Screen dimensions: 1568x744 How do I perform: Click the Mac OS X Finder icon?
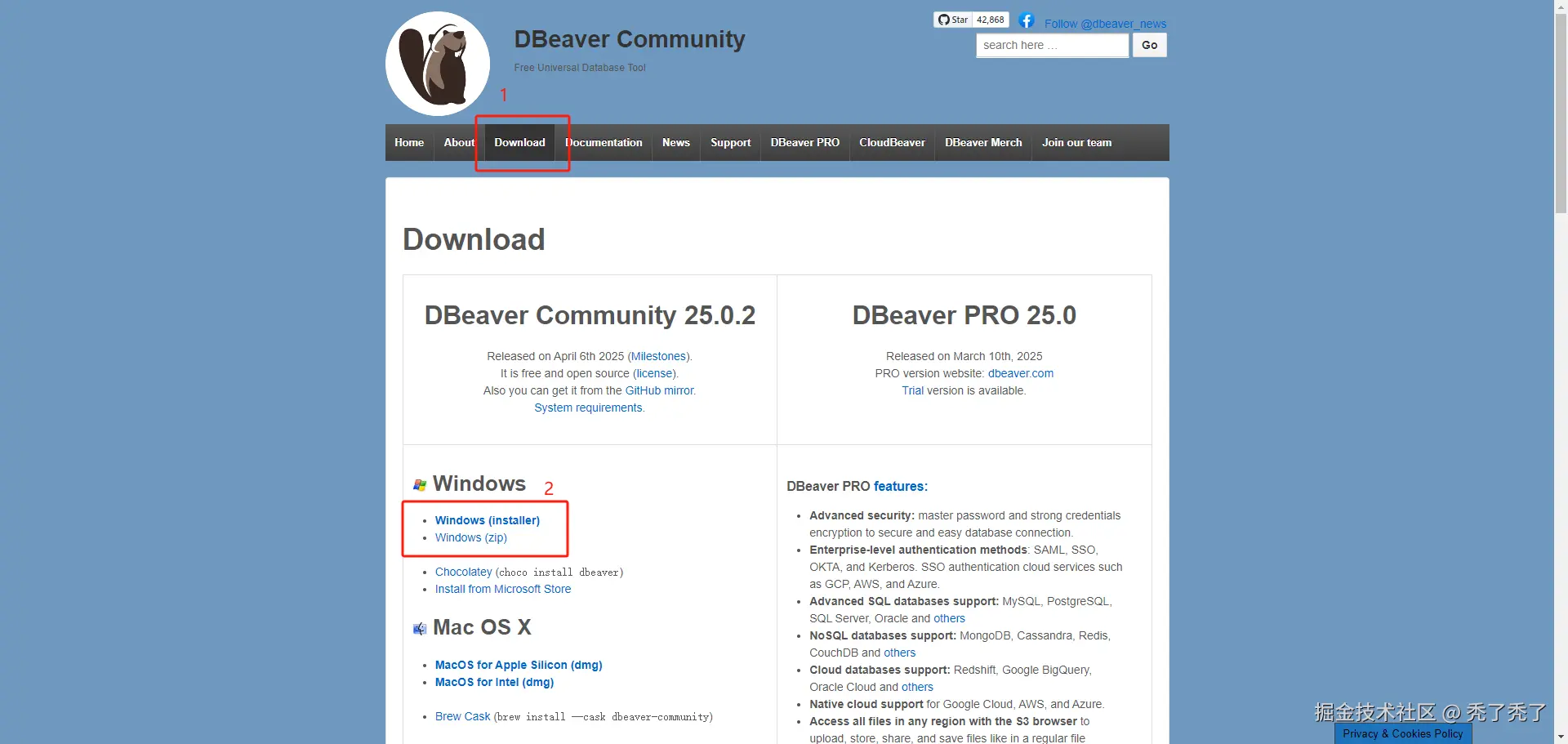coord(420,629)
